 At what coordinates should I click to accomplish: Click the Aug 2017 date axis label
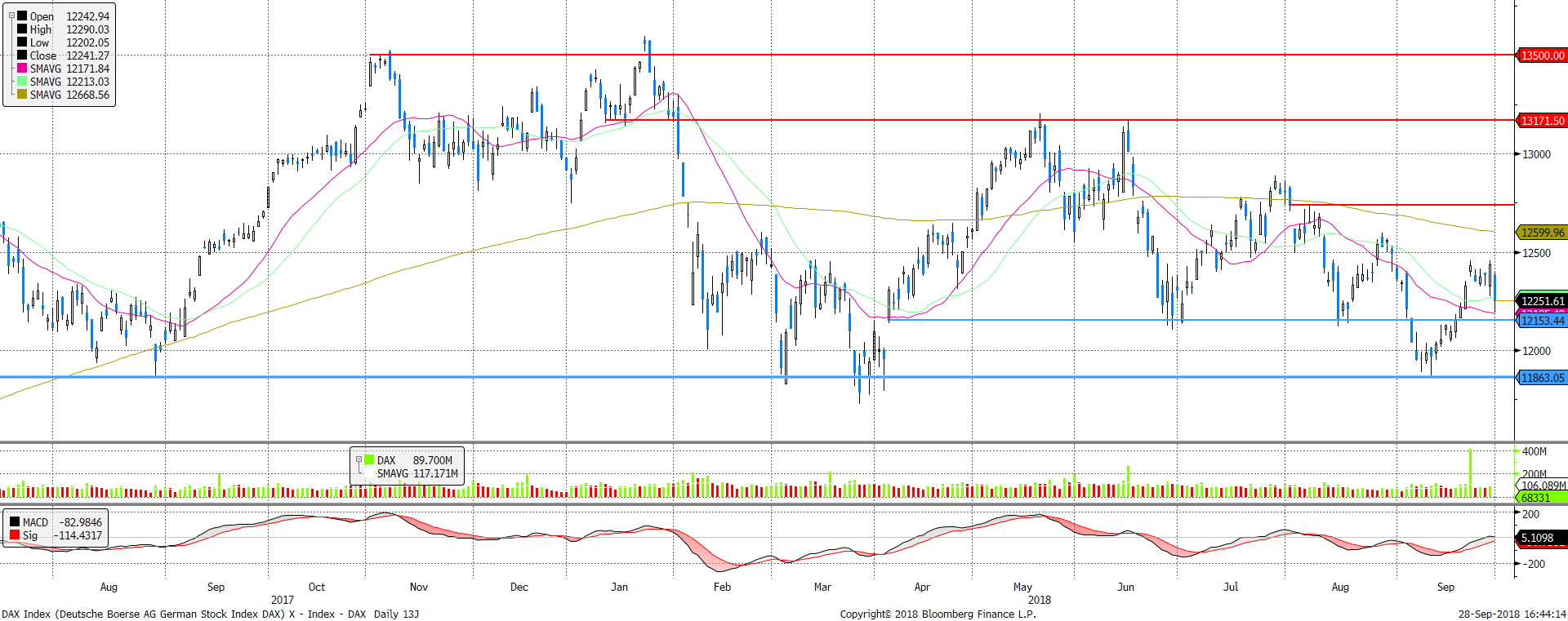click(109, 587)
